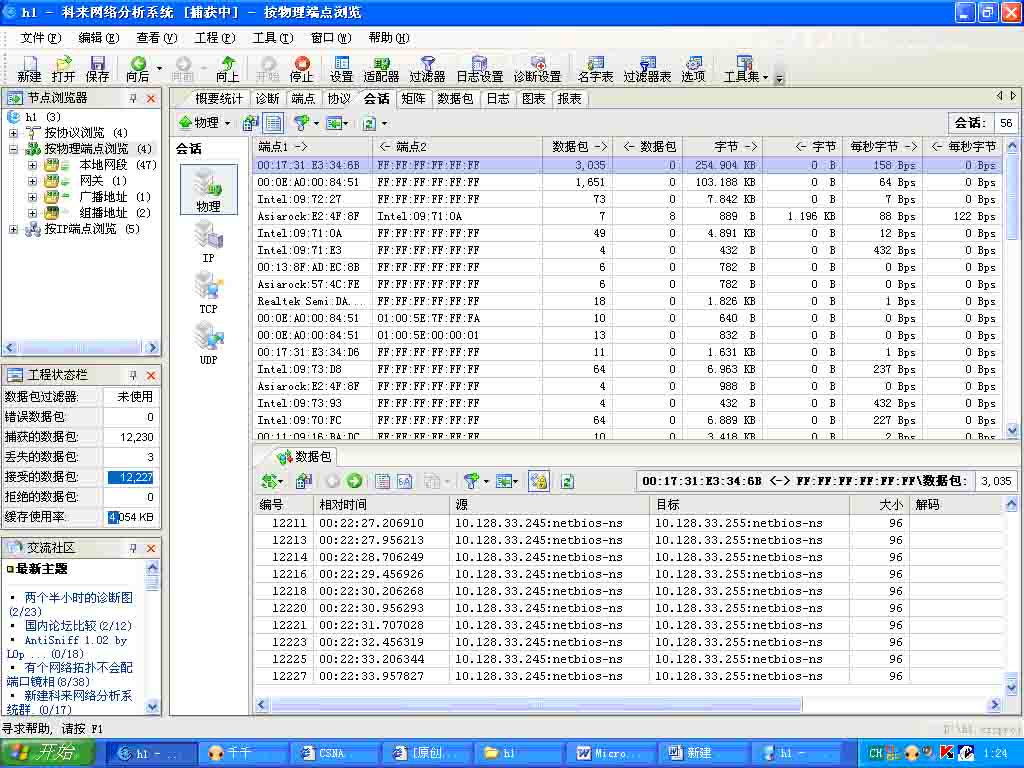Open 适配器 (Adapter) from the toolbar

click(x=381, y=68)
